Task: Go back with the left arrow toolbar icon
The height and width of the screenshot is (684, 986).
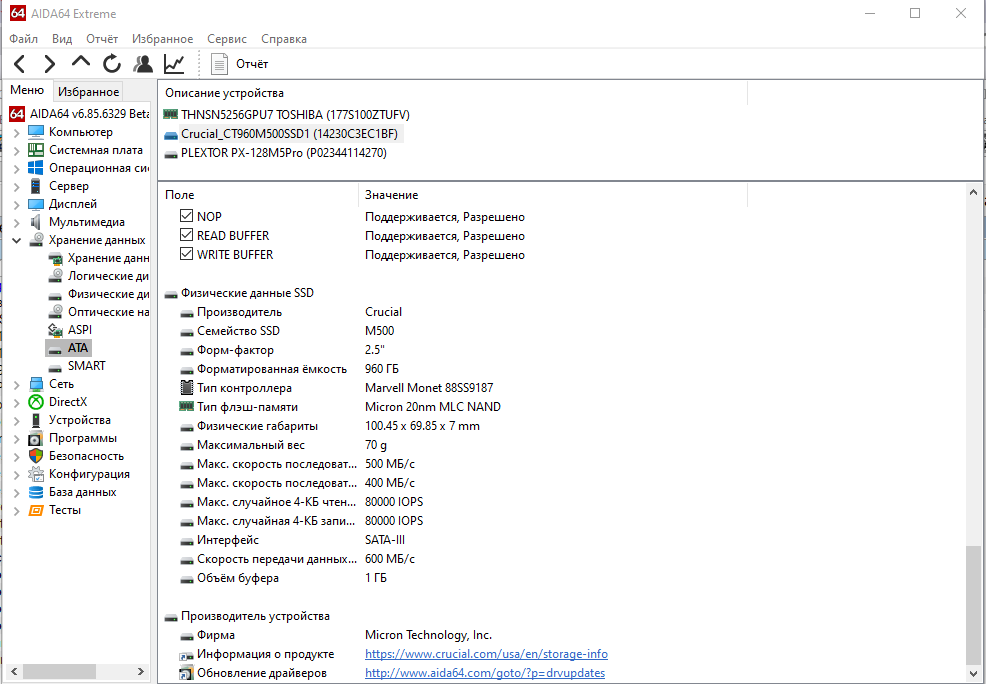Action: 19,63
